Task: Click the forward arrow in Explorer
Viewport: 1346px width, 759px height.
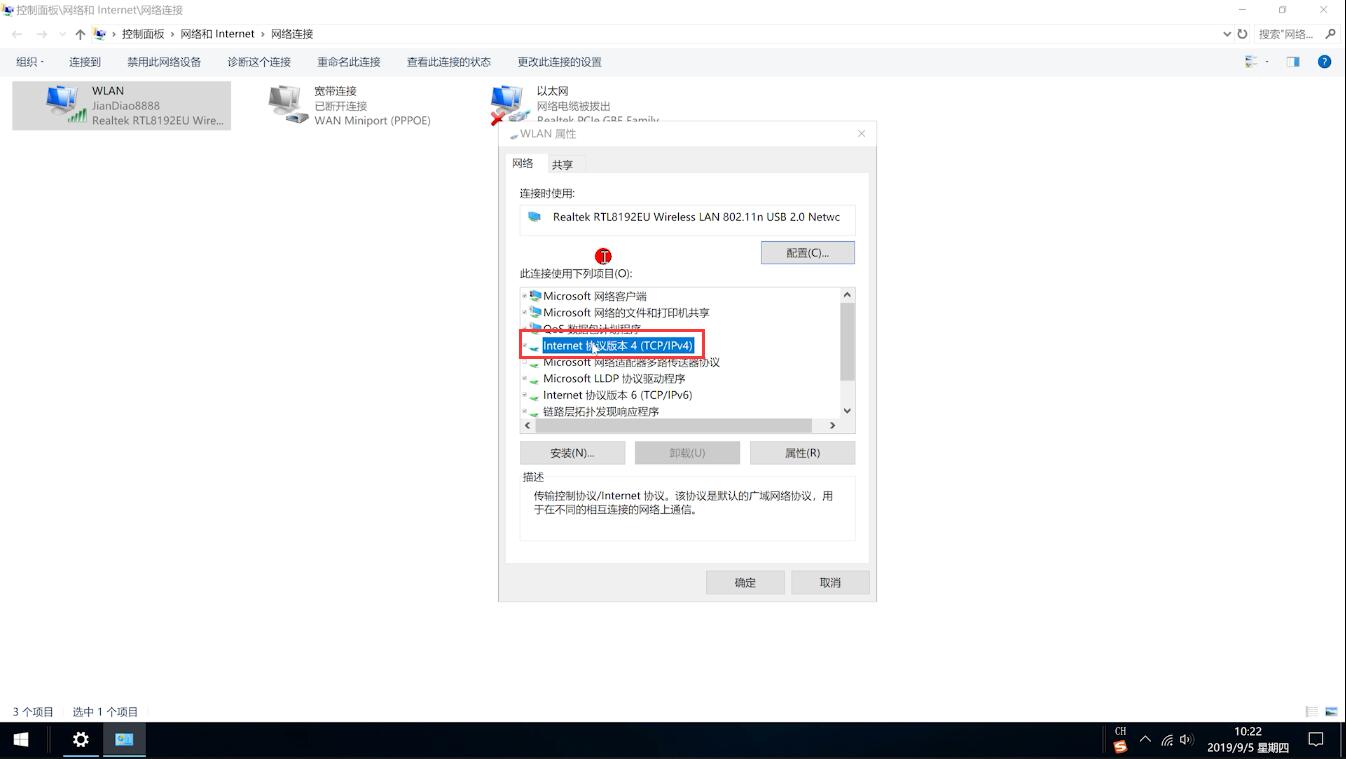Action: pyautogui.click(x=42, y=34)
